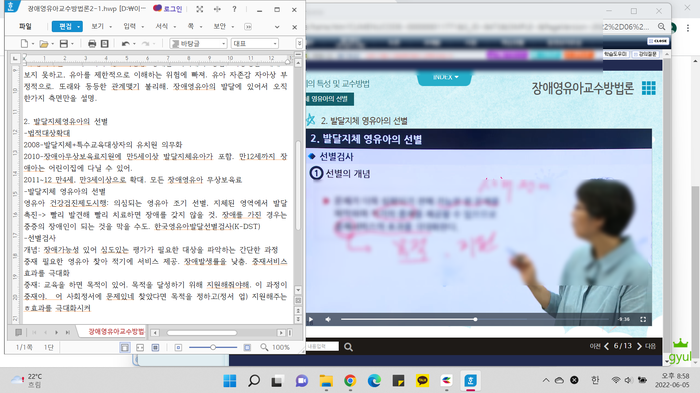Open the 보기 menu
This screenshot has width=700, height=393.
pyautogui.click(x=97, y=26)
